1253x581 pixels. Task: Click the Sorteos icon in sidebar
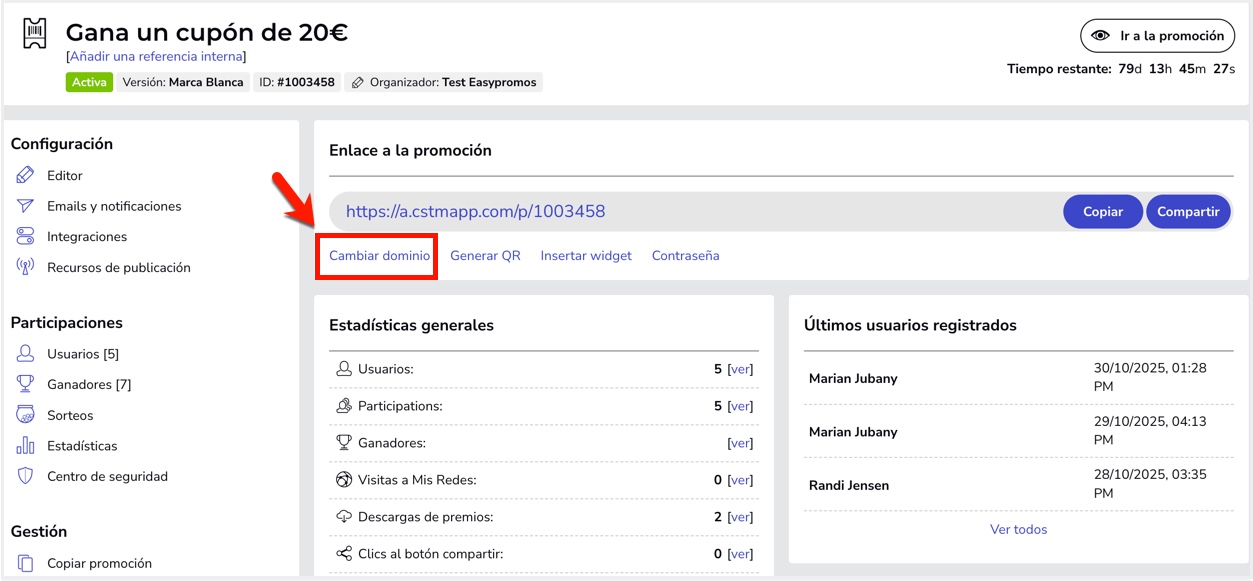pos(26,415)
